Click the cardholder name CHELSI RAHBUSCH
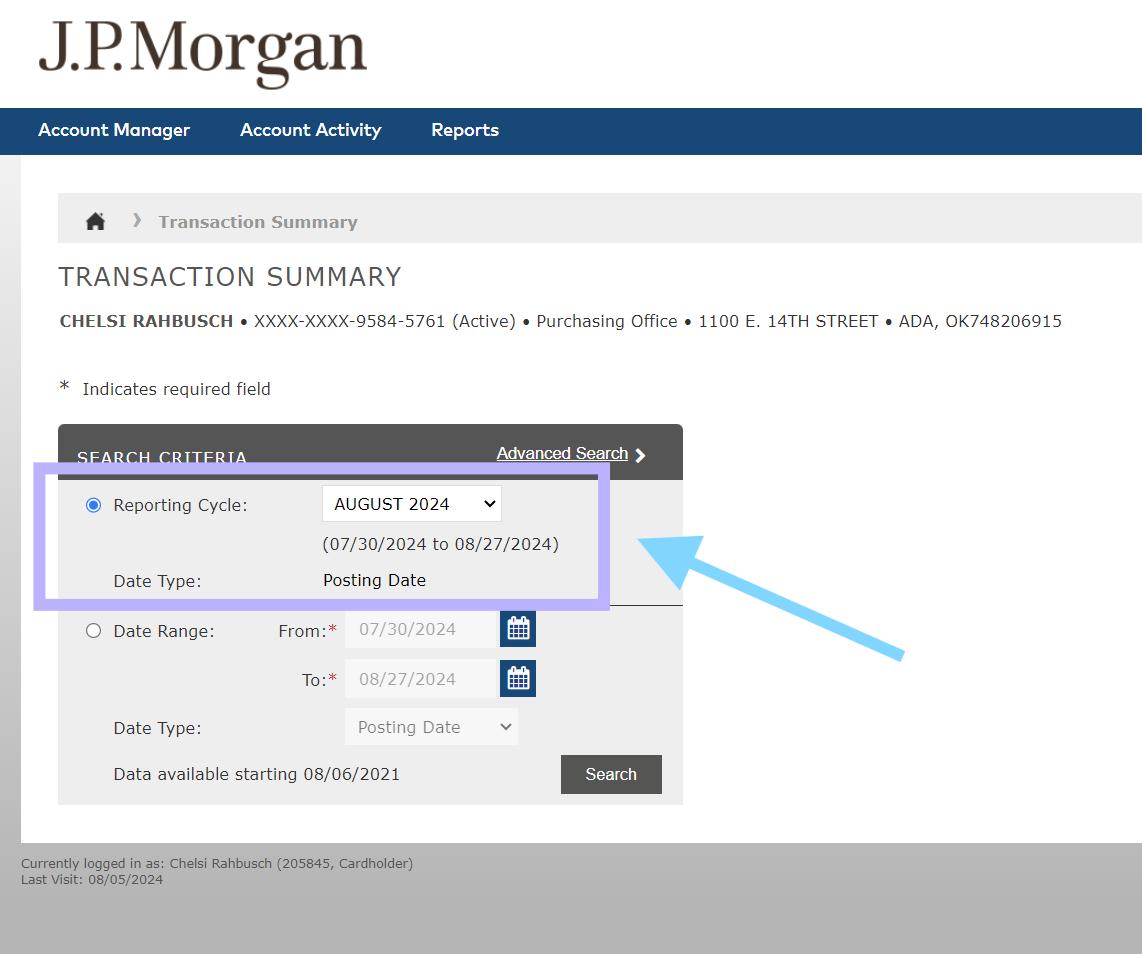This screenshot has width=1142, height=954. (x=146, y=321)
